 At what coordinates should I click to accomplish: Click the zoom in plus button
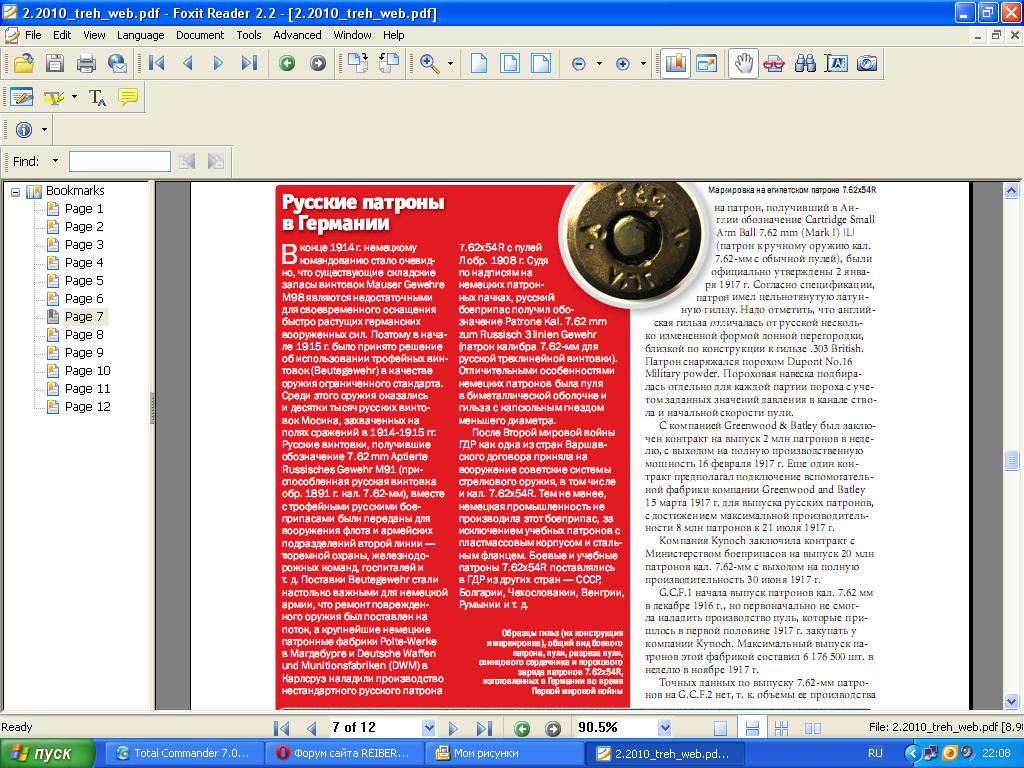pos(622,63)
